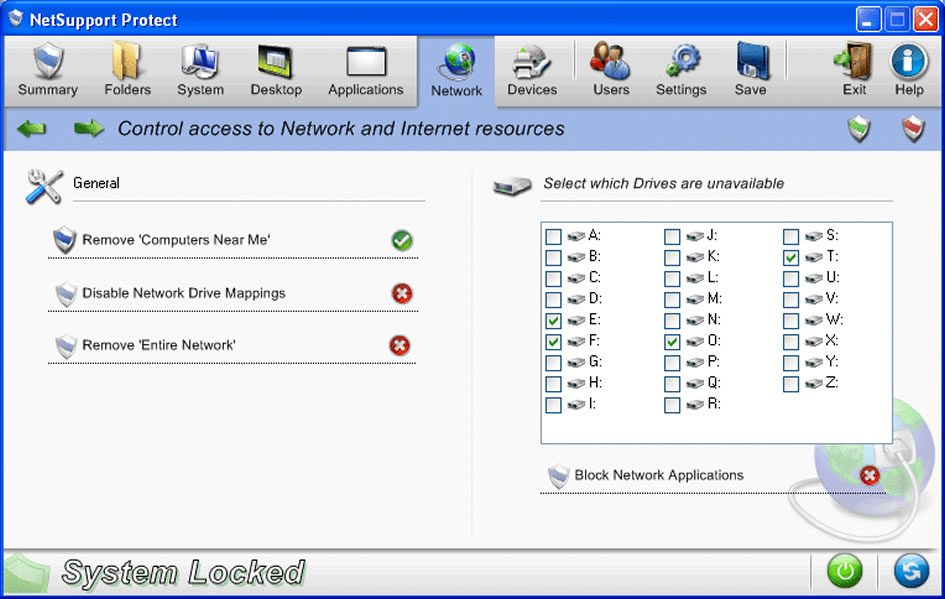Open the Settings gear

click(681, 71)
